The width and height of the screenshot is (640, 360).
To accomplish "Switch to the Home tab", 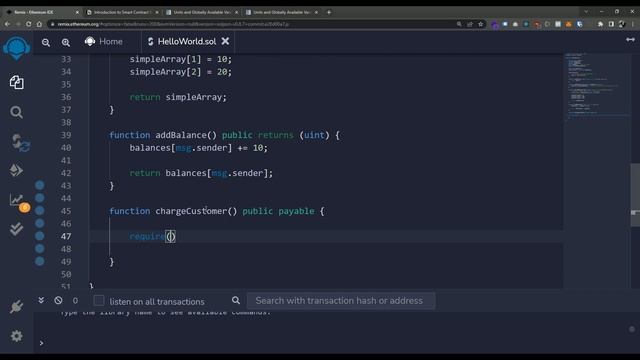I will pyautogui.click(x=104, y=42).
